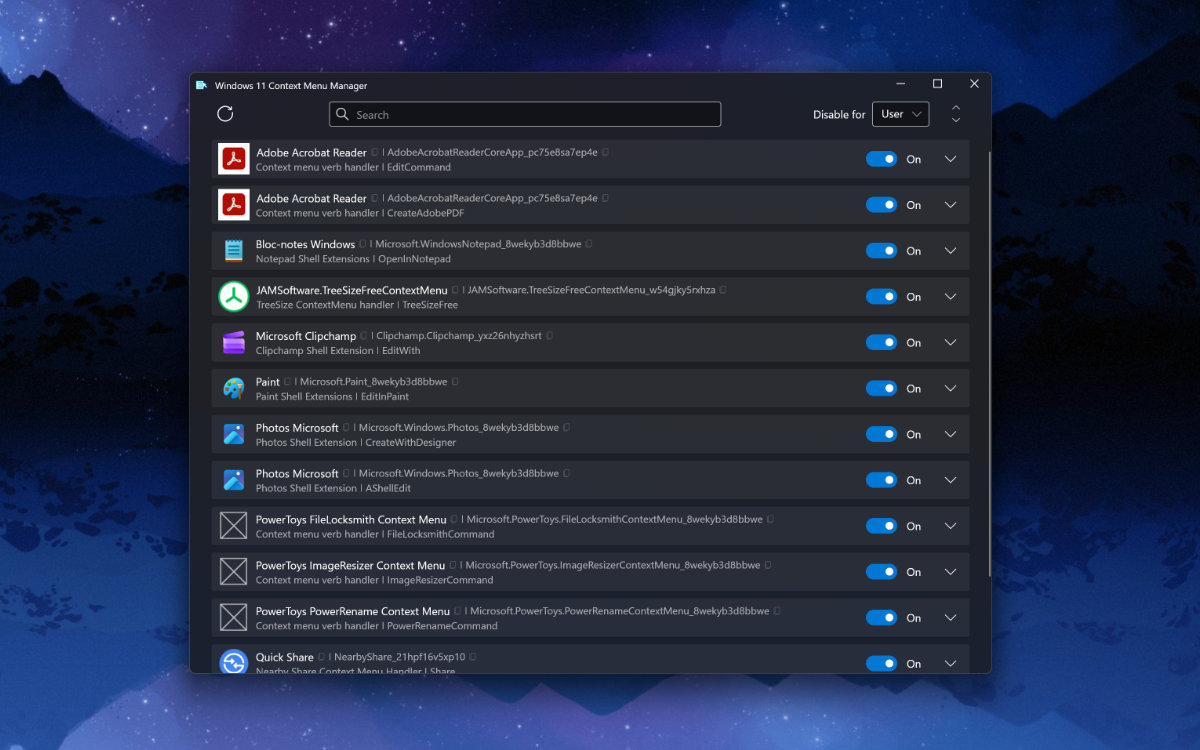Click the Quick Share app icon

[x=233, y=662]
